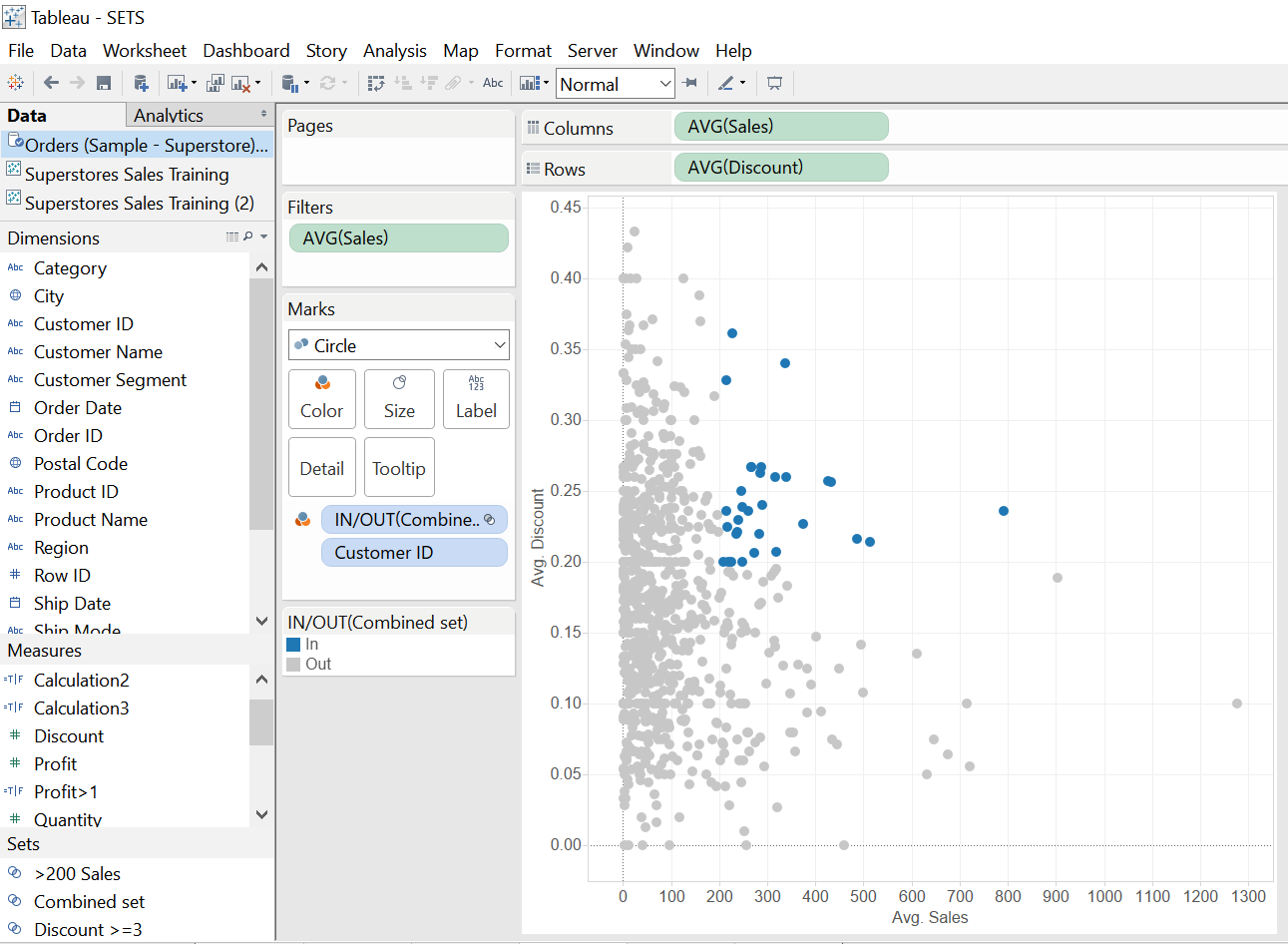The image size is (1288, 944).
Task: Open the Circle mark type dropdown
Action: [x=399, y=345]
